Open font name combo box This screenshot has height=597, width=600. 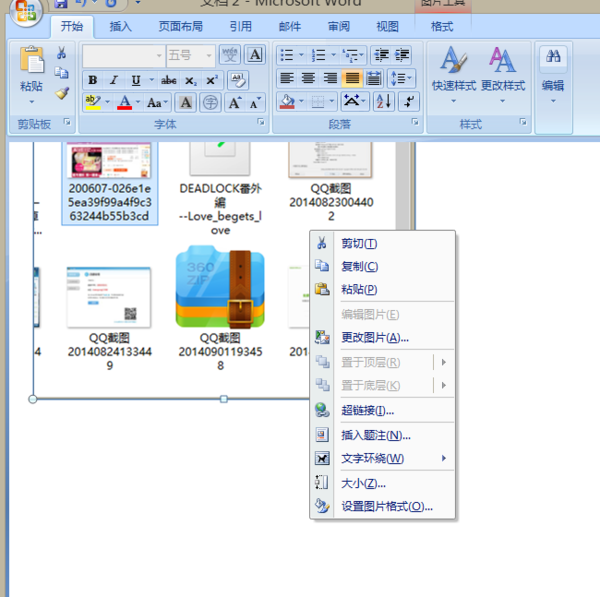coord(124,55)
